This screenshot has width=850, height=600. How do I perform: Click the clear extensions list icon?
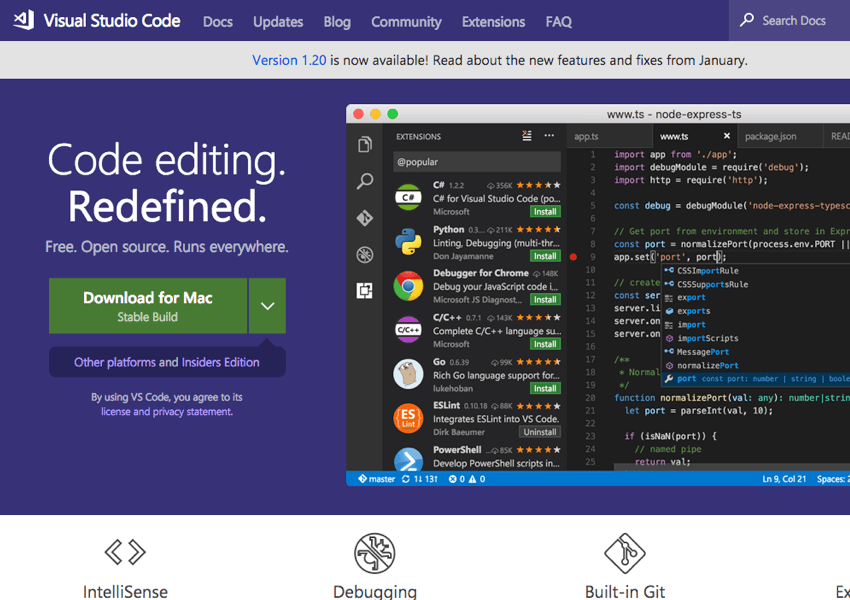[526, 136]
